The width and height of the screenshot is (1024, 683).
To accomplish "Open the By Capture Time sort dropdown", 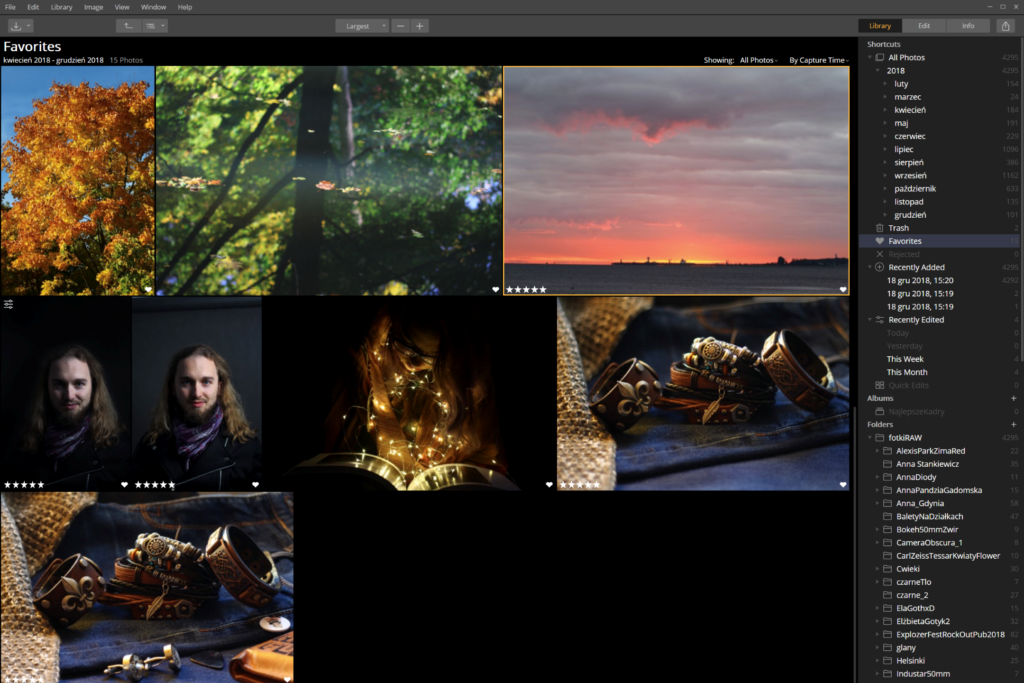I will [818, 59].
